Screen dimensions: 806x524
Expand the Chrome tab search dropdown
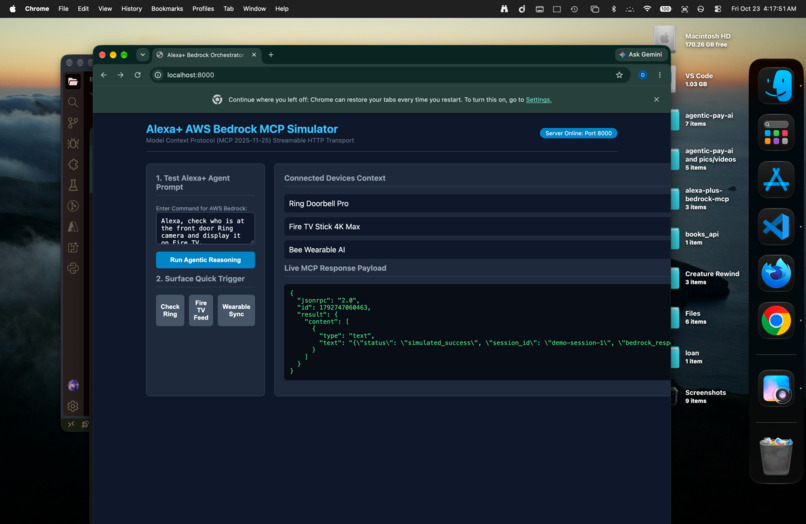pos(142,55)
